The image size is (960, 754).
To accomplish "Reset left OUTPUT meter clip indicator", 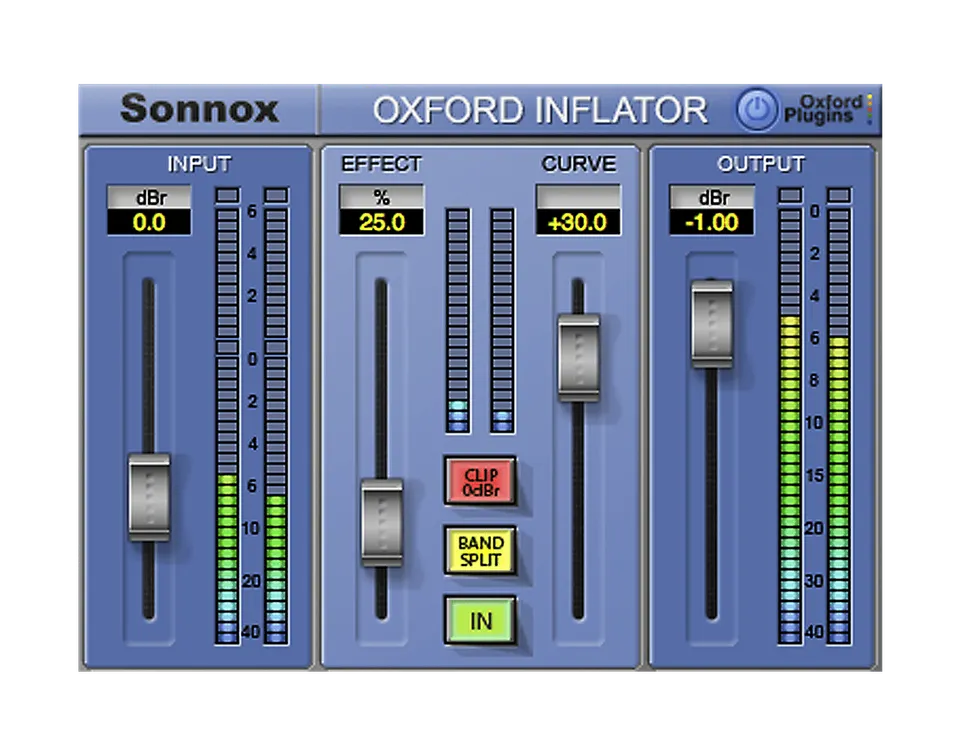I will [790, 195].
